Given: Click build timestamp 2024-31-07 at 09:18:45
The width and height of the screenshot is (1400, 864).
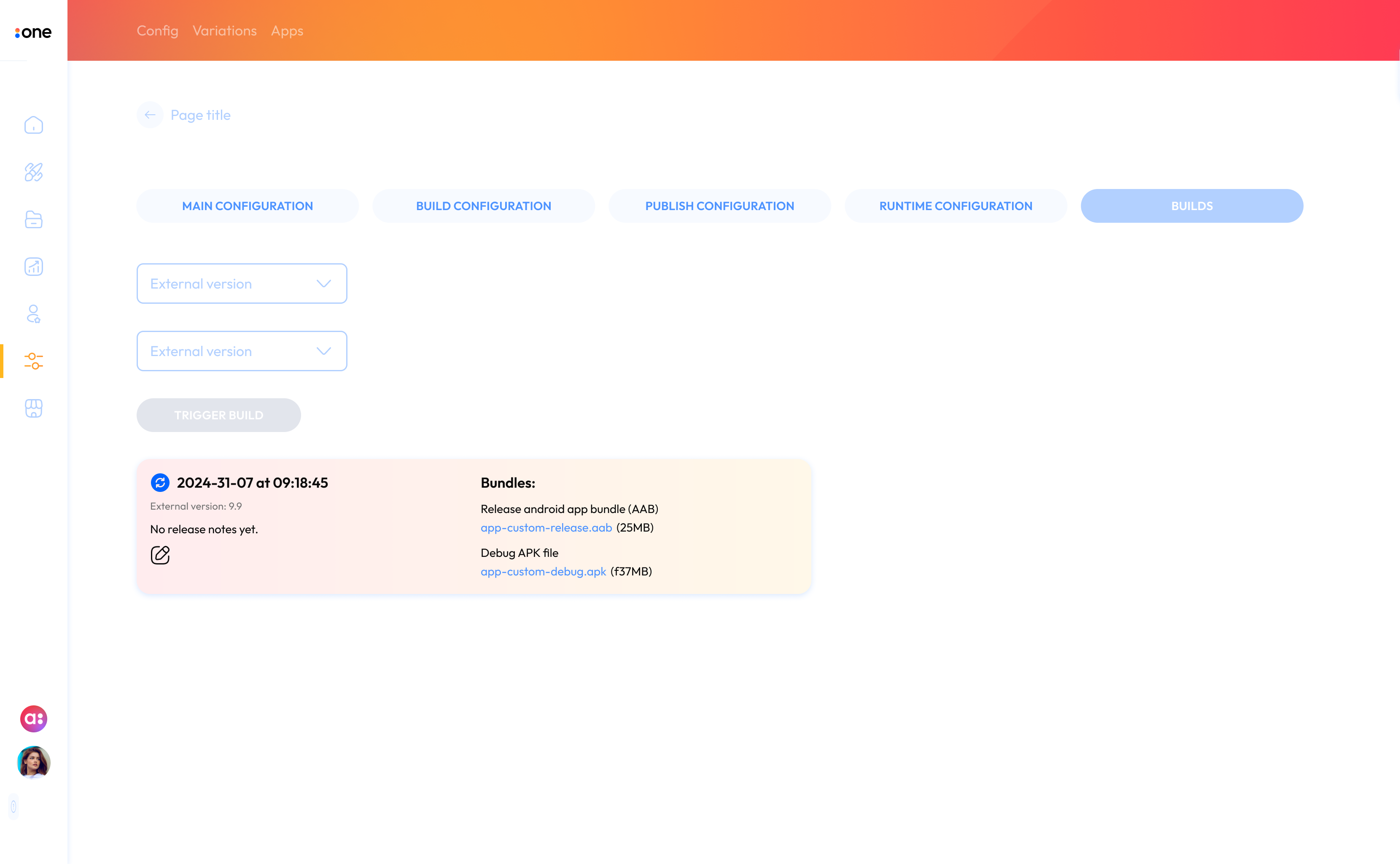Looking at the screenshot, I should [x=253, y=483].
